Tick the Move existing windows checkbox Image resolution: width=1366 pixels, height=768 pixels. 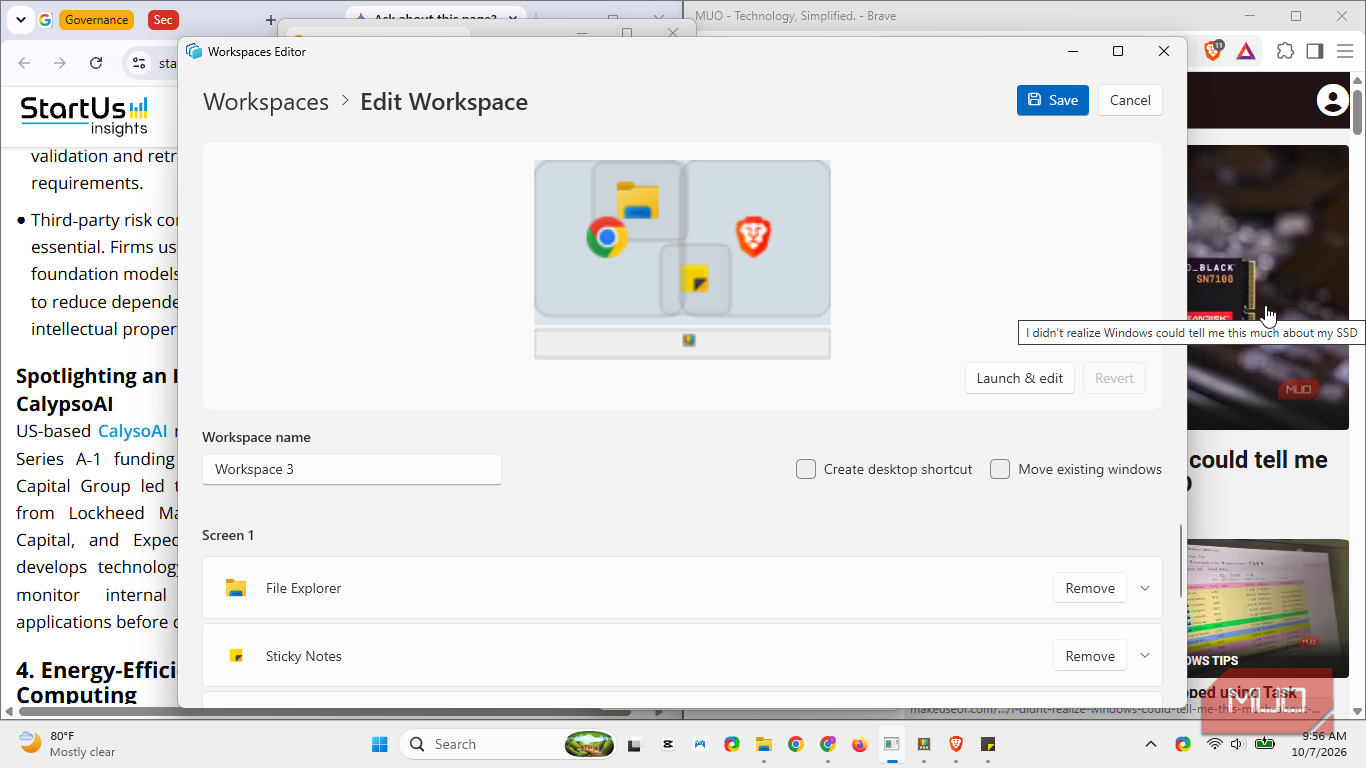1000,469
